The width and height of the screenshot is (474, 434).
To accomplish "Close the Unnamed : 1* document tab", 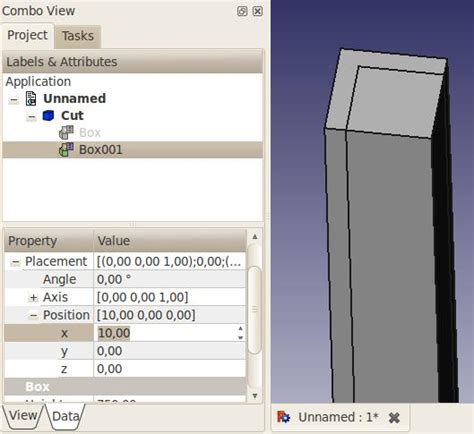I will tap(394, 417).
